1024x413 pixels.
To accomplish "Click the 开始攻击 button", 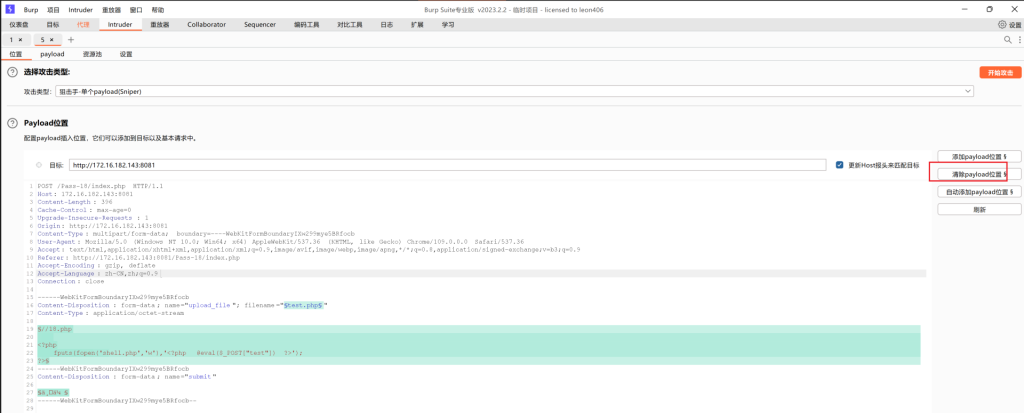I will [x=1000, y=73].
